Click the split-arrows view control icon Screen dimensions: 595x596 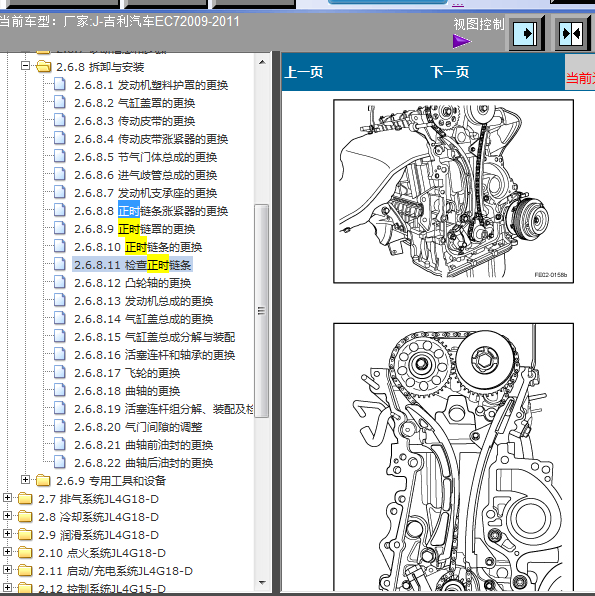[x=572, y=33]
